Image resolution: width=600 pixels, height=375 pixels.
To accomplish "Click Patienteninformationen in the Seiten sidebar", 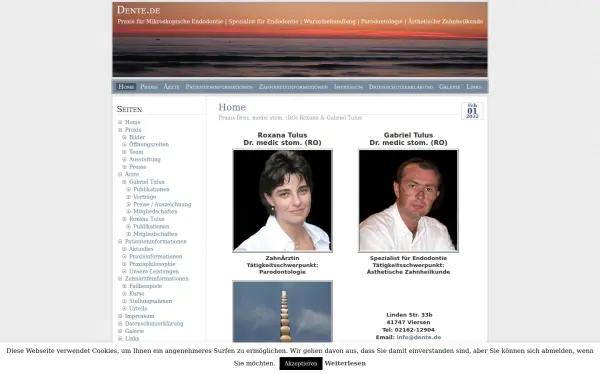I will [x=156, y=241].
